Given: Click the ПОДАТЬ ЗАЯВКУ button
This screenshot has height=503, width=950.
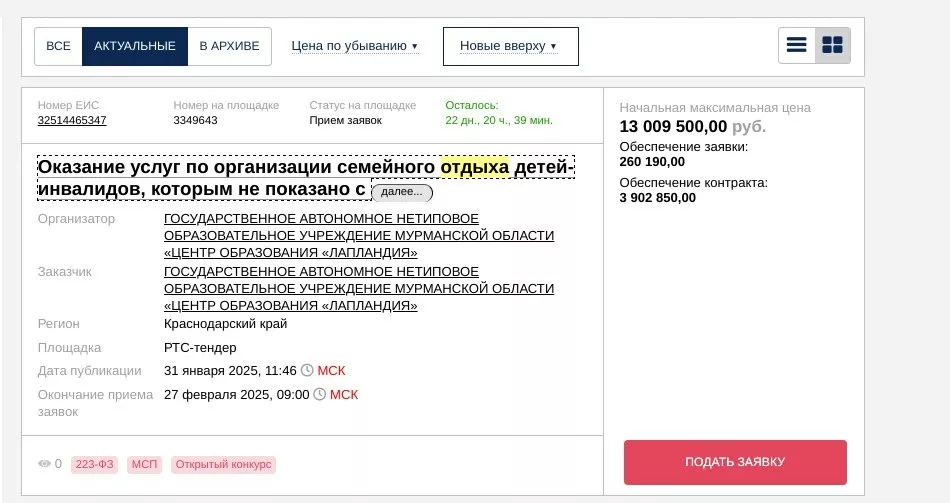Looking at the screenshot, I should (735, 462).
